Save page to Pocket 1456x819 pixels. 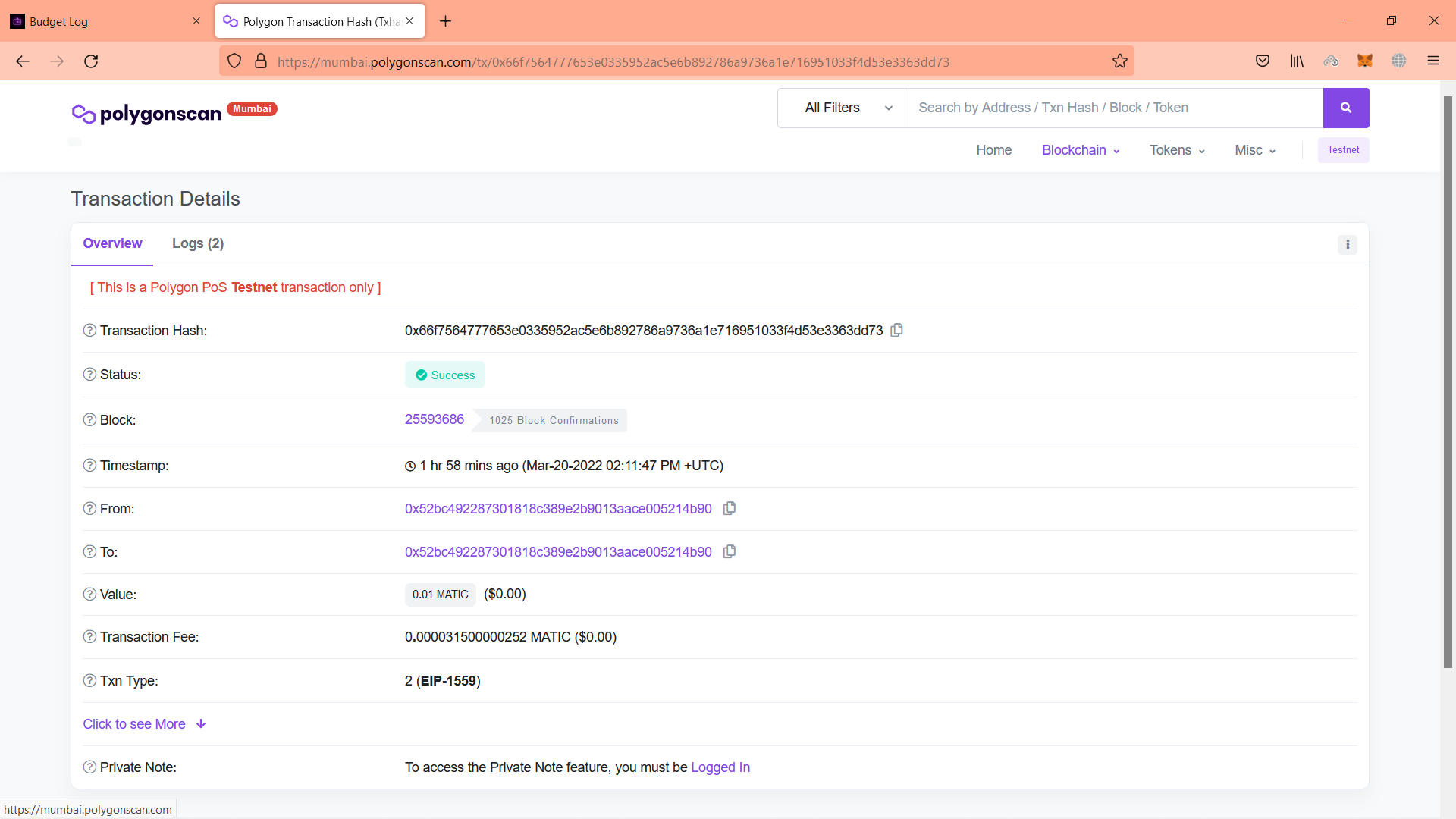(x=1262, y=61)
